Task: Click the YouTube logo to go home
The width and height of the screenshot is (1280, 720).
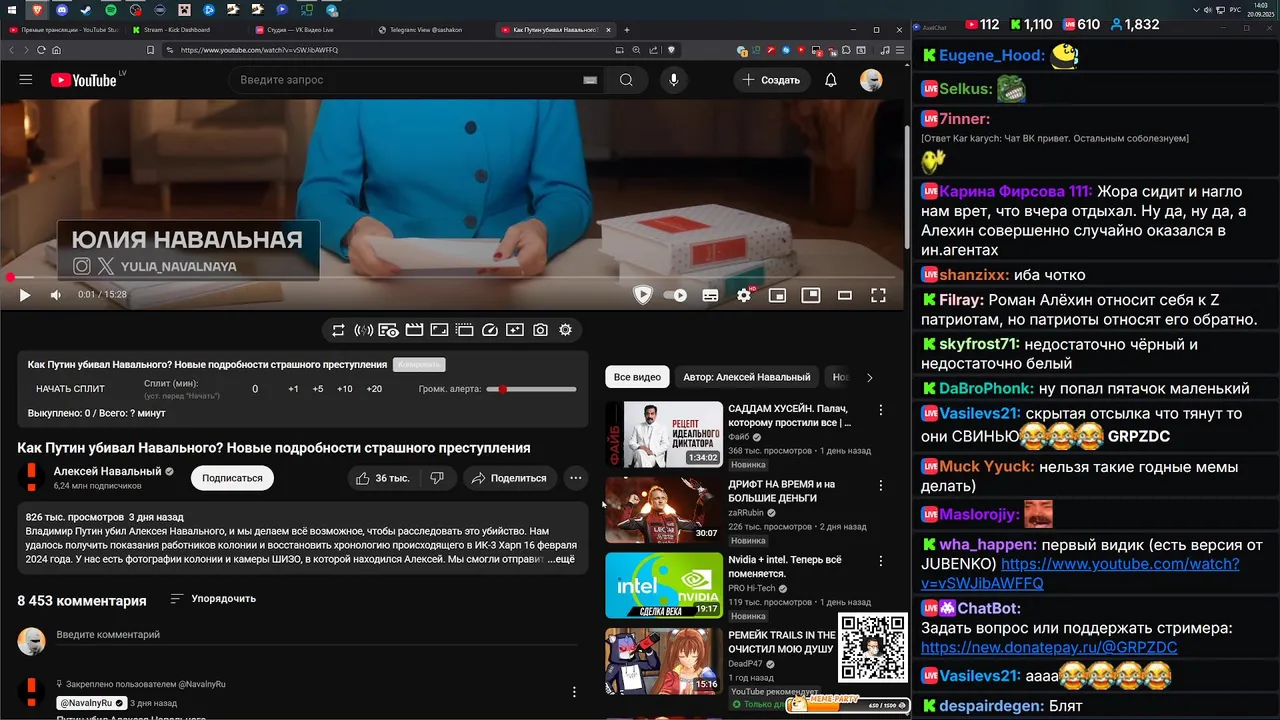Action: coord(84,80)
